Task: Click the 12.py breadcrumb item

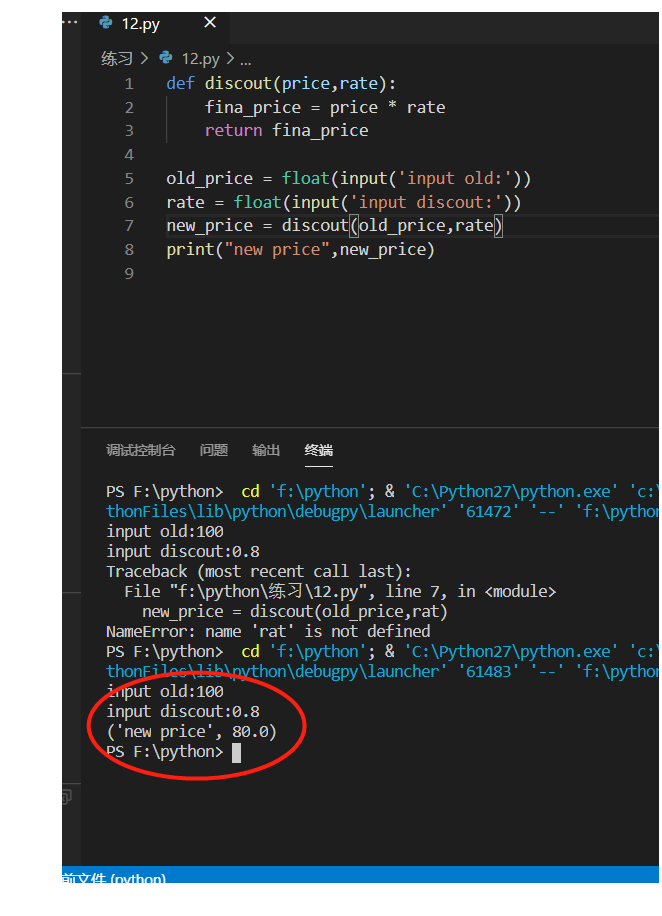Action: point(200,58)
